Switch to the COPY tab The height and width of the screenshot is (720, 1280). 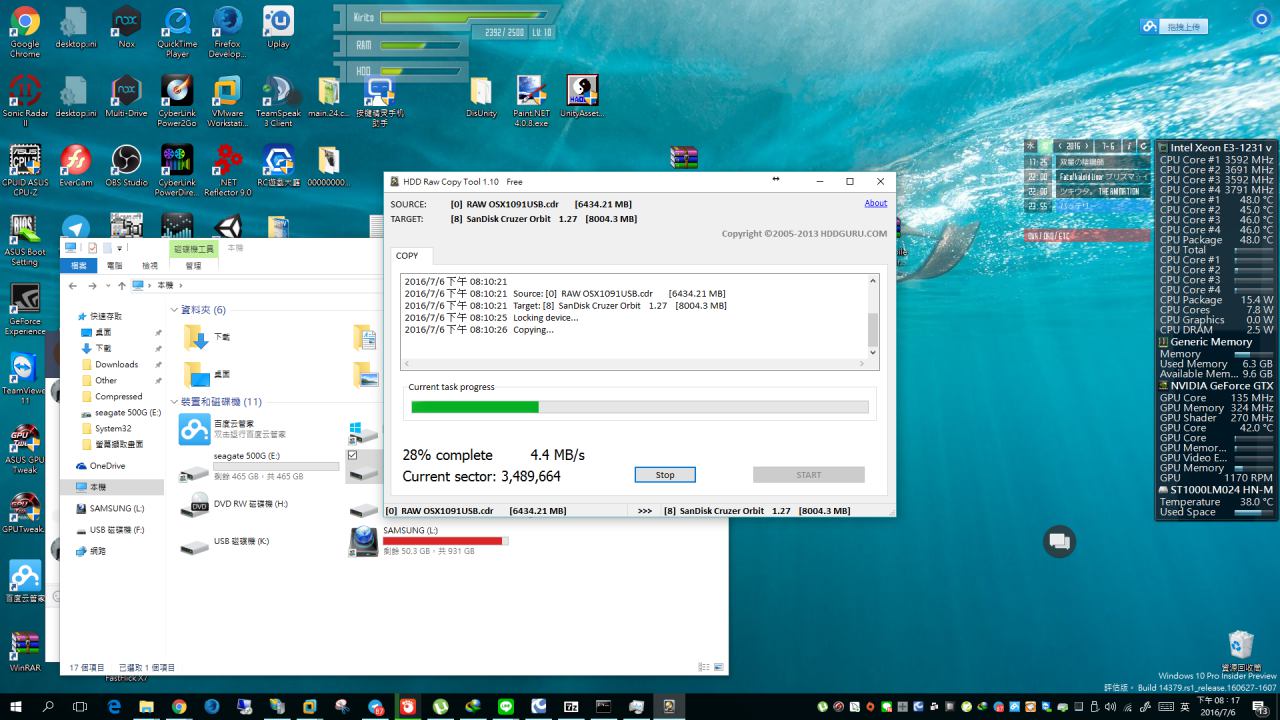[408, 256]
